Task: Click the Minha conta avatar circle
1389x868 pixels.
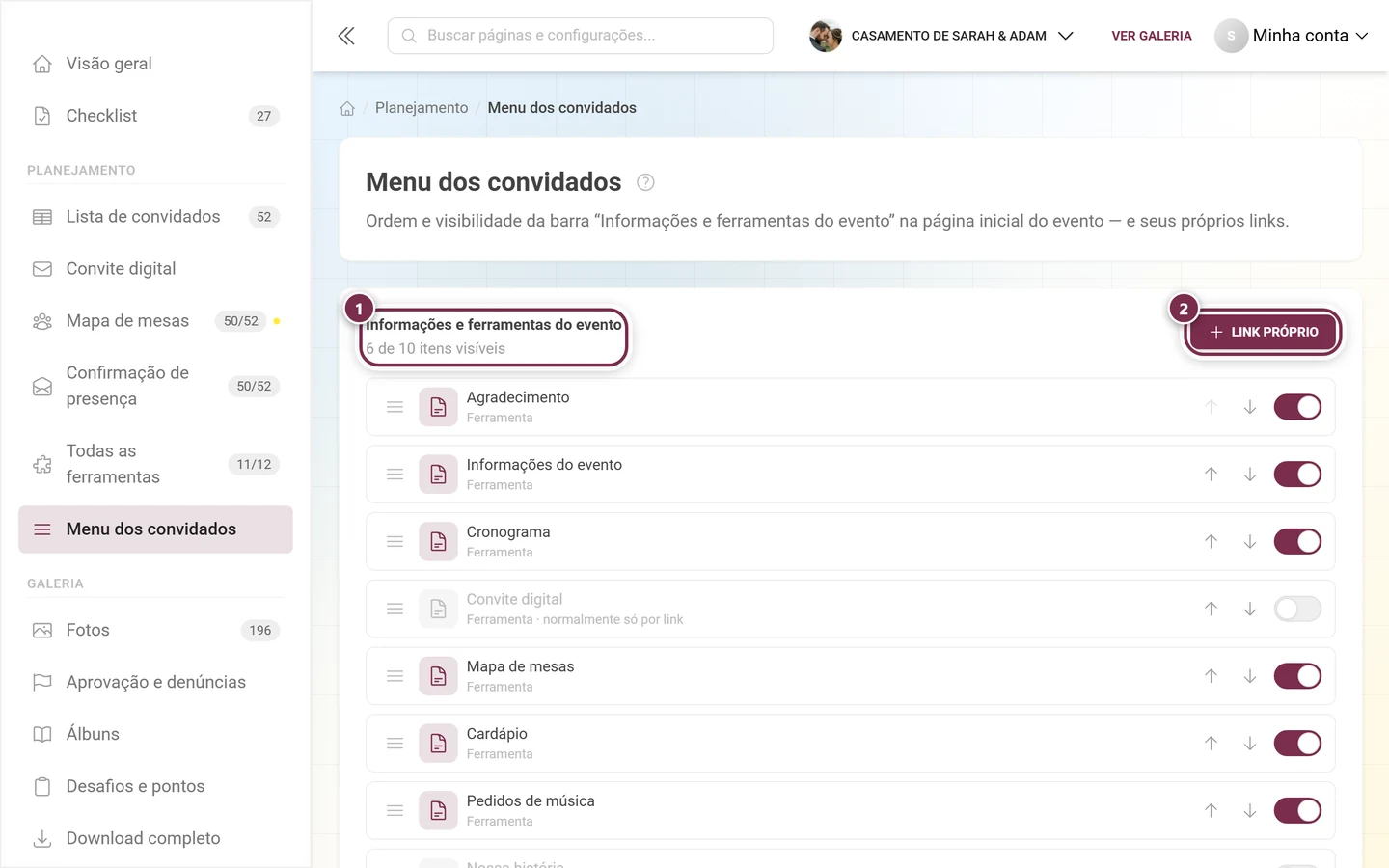Action: [1231, 36]
